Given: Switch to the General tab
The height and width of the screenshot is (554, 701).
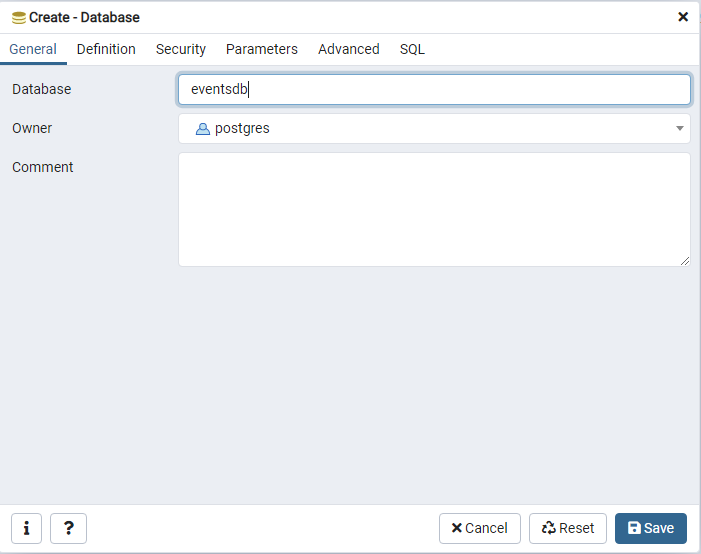Looking at the screenshot, I should tap(32, 49).
